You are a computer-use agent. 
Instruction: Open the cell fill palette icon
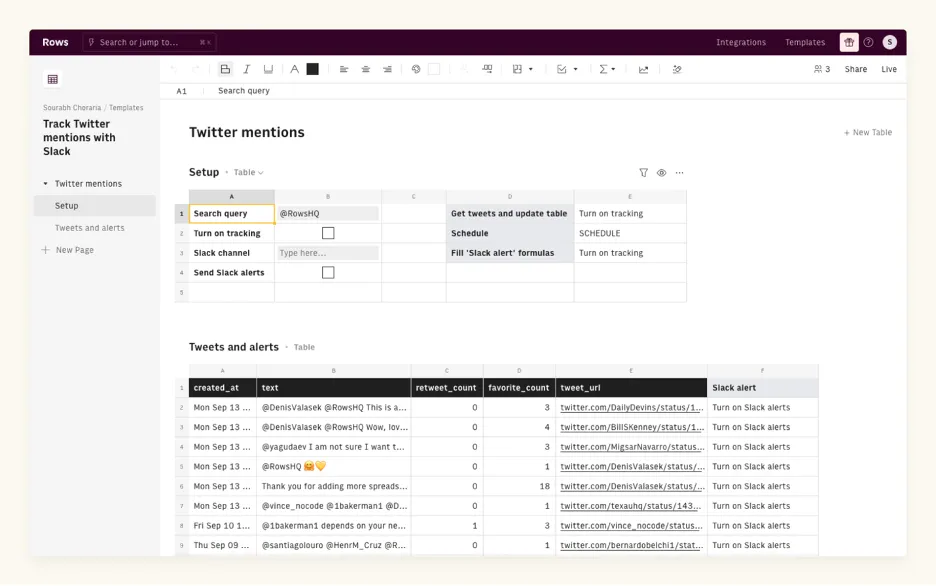pyautogui.click(x=416, y=69)
